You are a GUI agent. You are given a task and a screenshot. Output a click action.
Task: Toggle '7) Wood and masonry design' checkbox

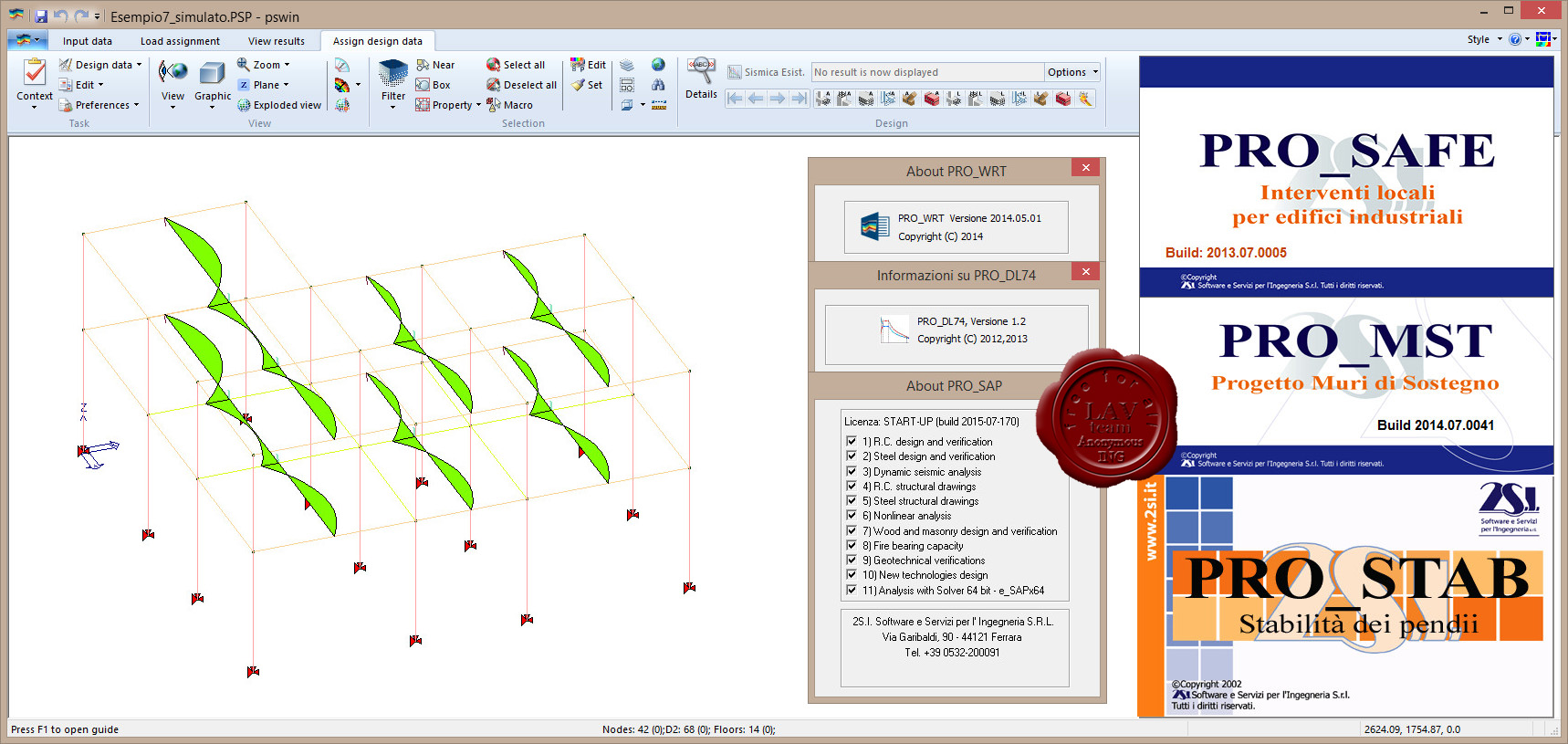[852, 531]
